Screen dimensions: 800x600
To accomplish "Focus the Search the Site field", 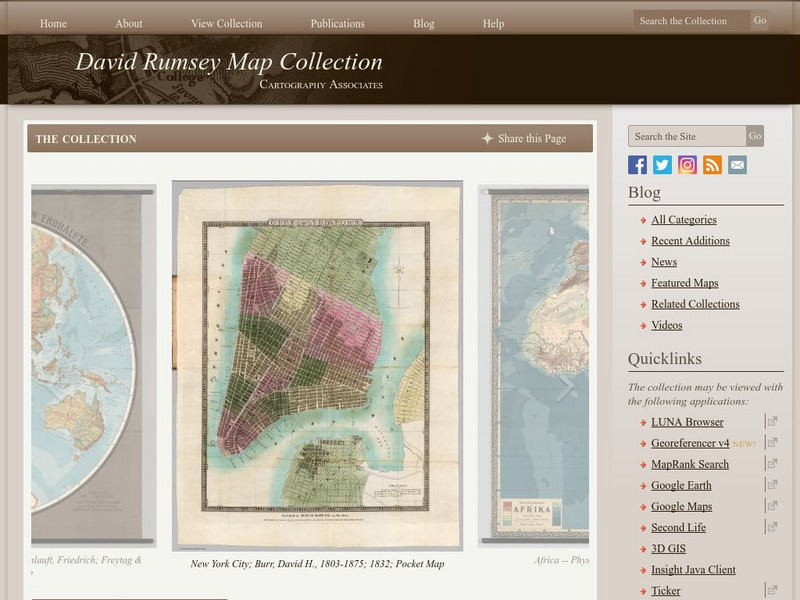I will click(x=686, y=136).
